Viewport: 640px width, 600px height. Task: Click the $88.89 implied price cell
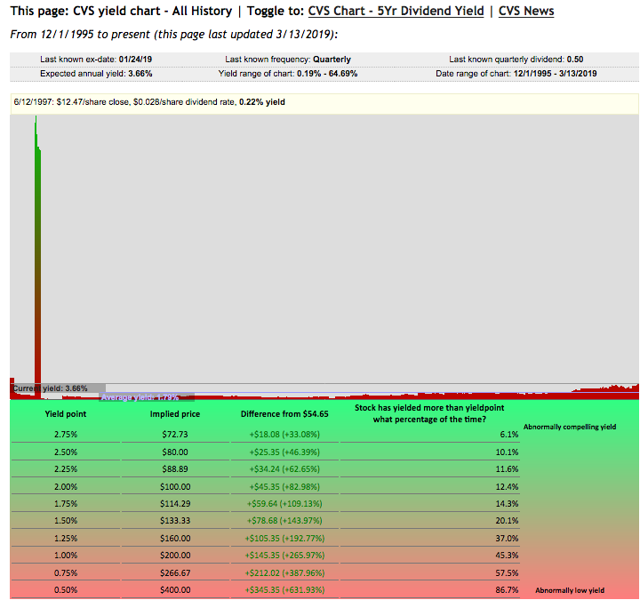[175, 469]
